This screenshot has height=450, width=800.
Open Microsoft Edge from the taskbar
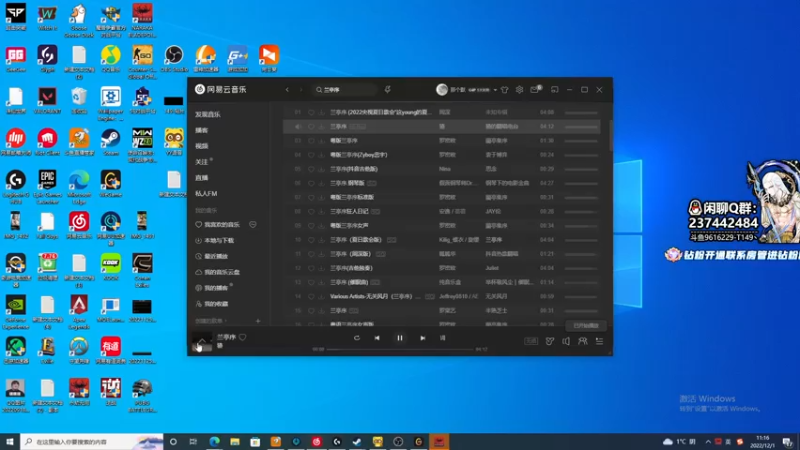[x=214, y=441]
